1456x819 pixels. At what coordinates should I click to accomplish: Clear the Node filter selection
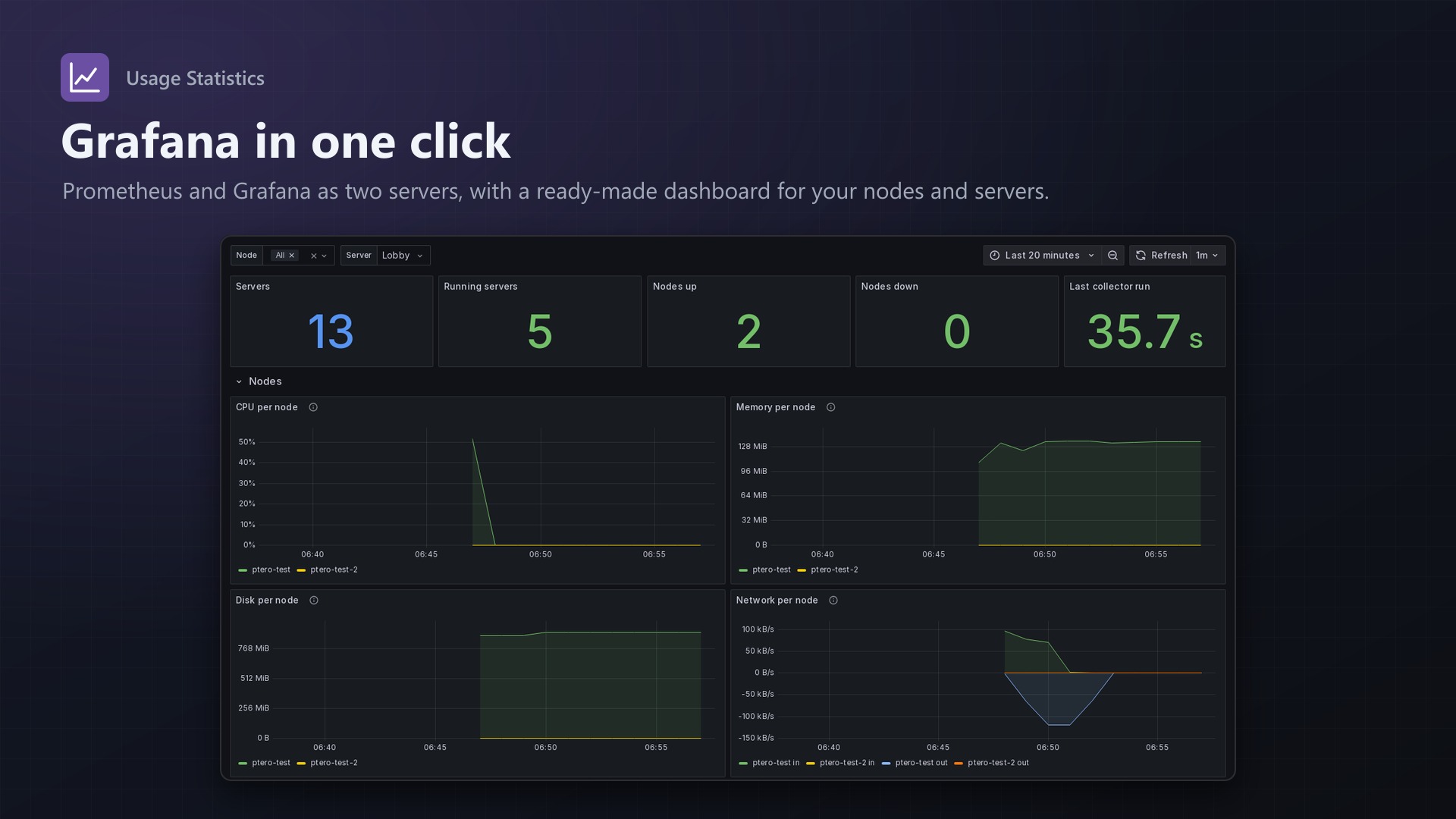tap(313, 256)
